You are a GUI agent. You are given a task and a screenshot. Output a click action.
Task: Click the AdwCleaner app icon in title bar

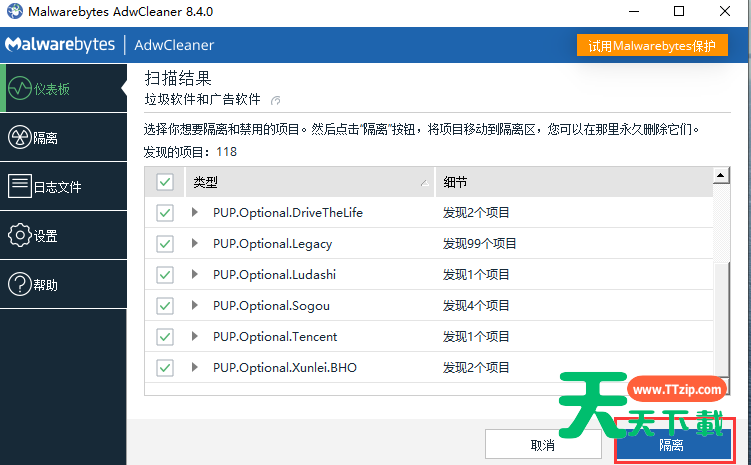[15, 11]
